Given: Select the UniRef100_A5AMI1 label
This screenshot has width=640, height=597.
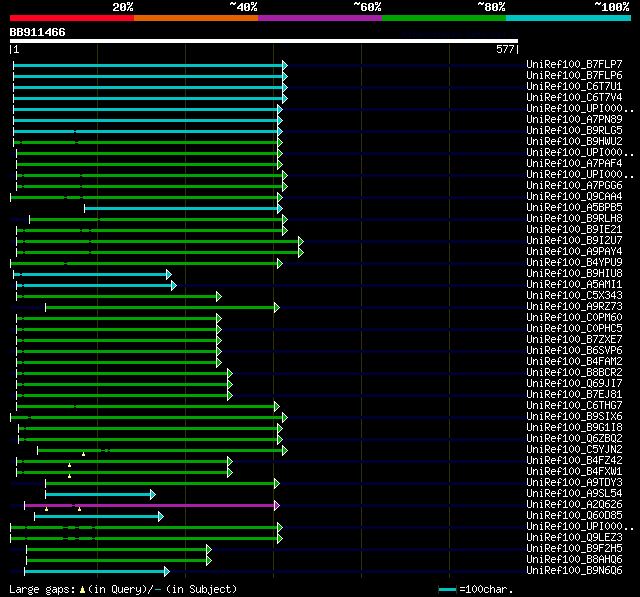Looking at the screenshot, I should coord(574,285).
